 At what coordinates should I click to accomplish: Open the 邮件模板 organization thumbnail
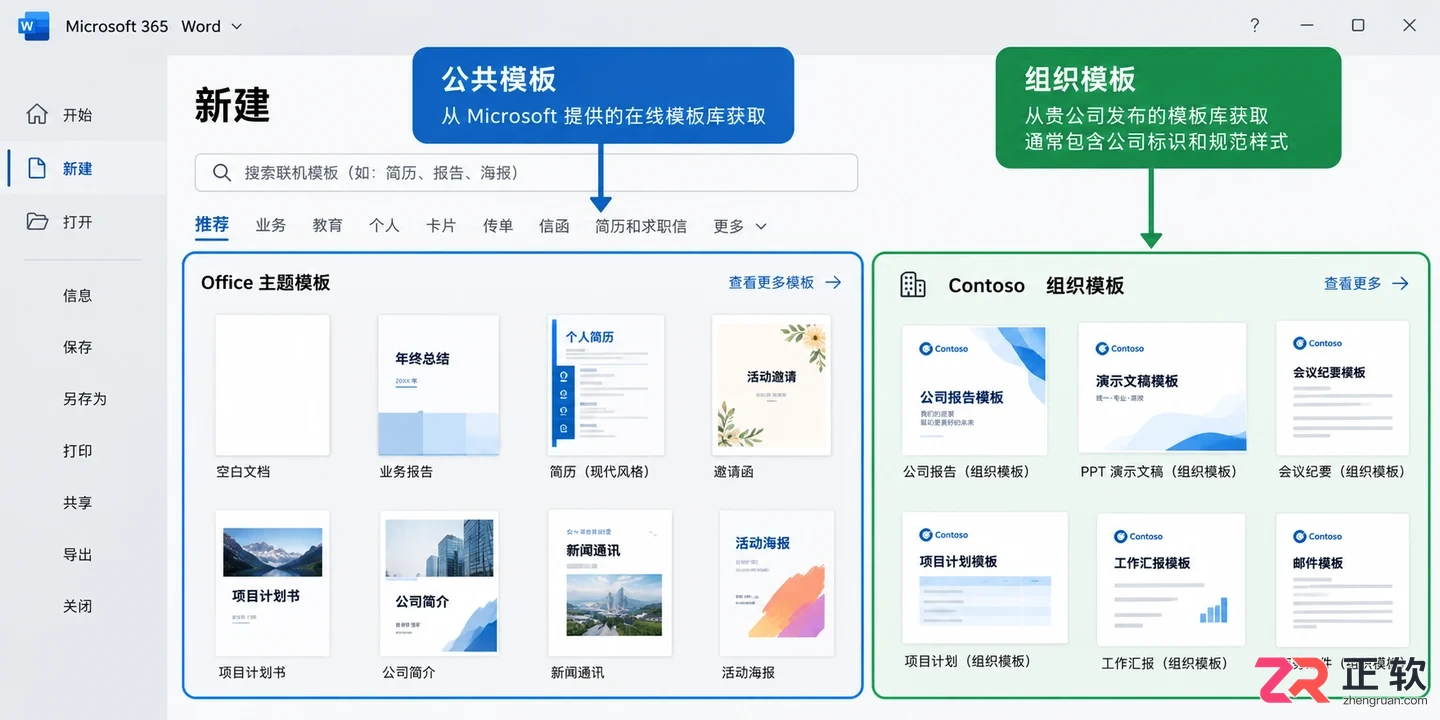[x=1342, y=580]
